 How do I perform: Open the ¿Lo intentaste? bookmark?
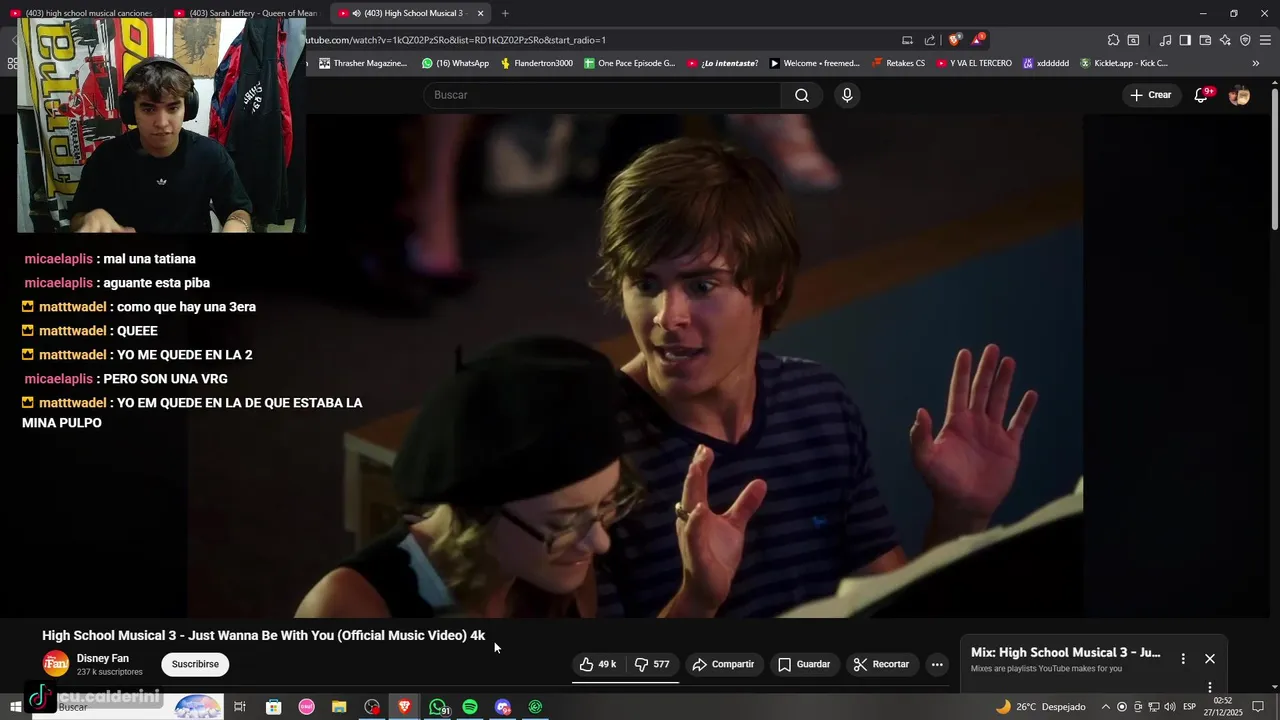tap(722, 63)
